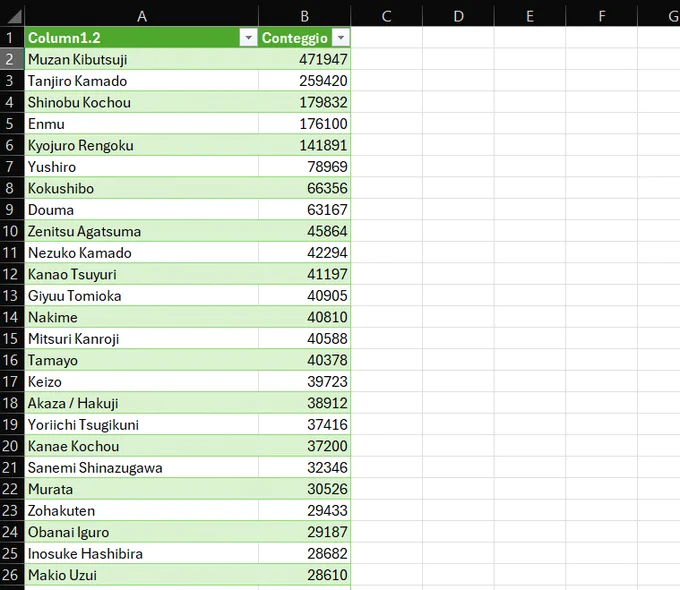This screenshot has height=590, width=680.
Task: Select the Makio Uzui cell
Action: (x=141, y=575)
